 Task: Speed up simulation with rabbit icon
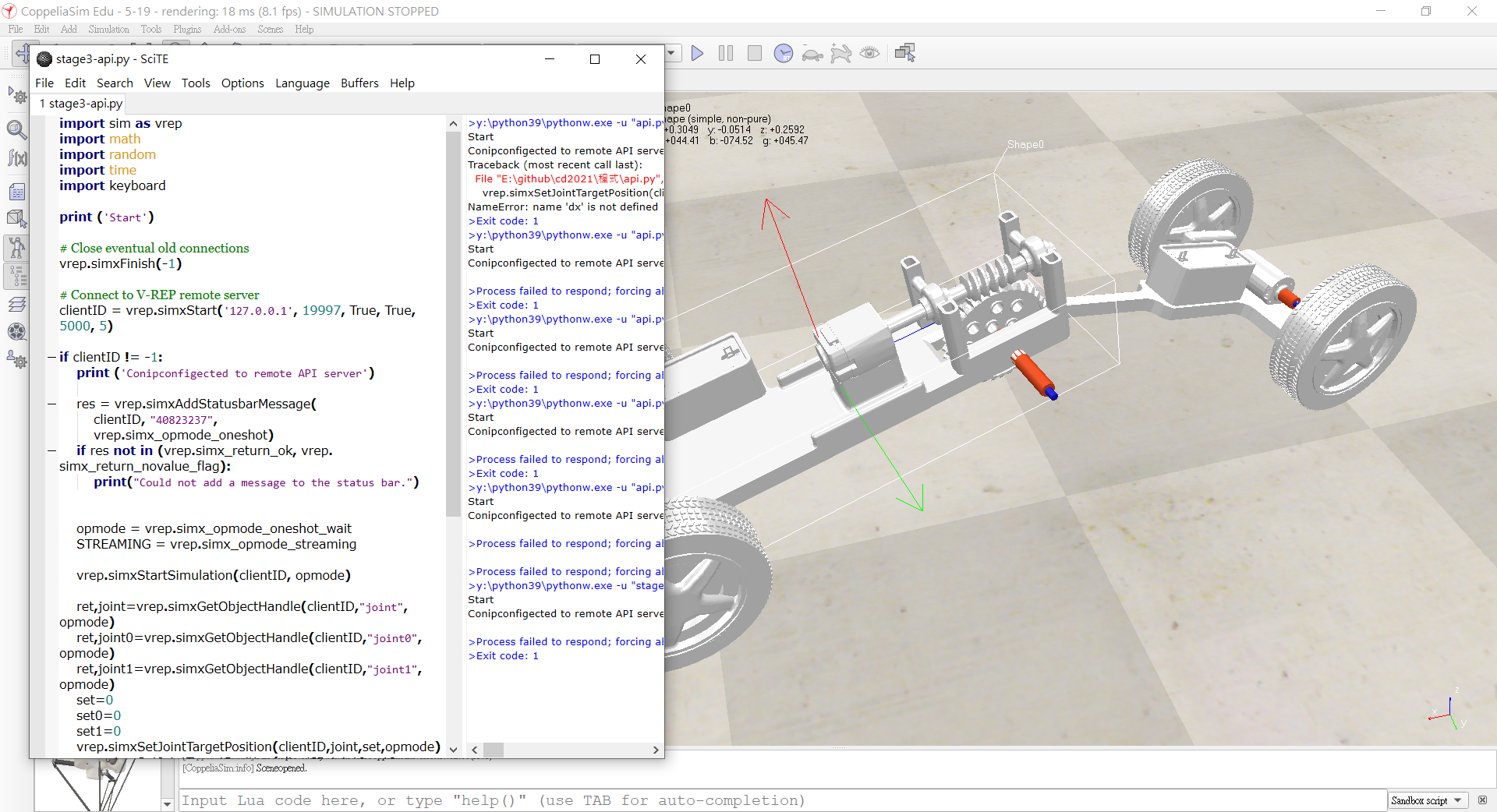click(x=841, y=53)
